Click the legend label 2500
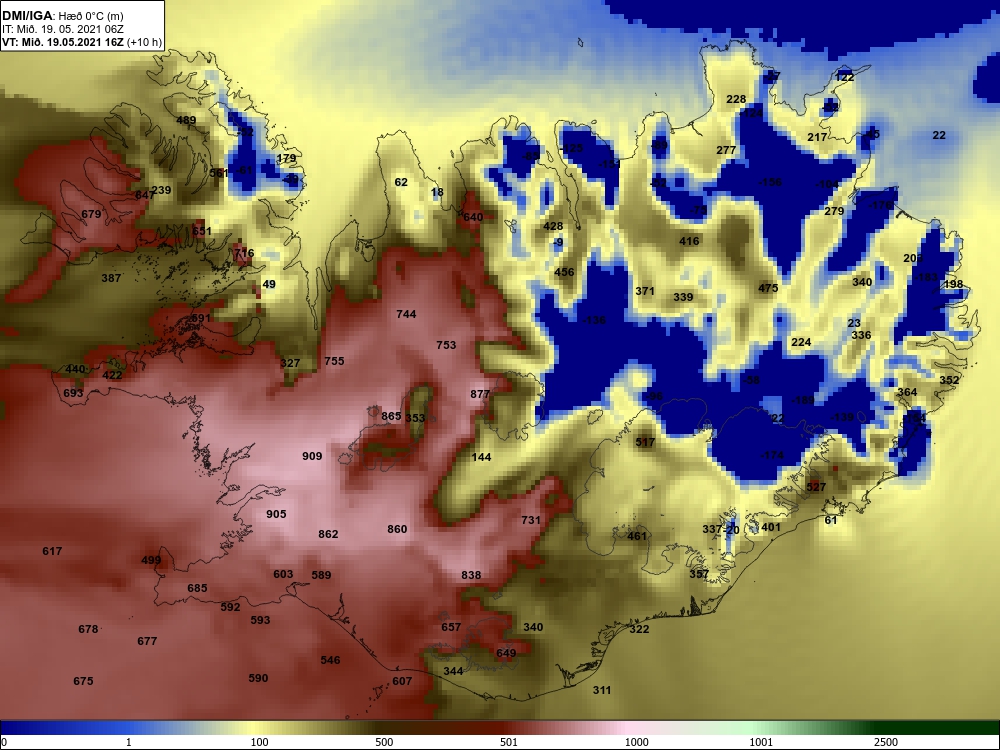1000x750 pixels. click(886, 742)
